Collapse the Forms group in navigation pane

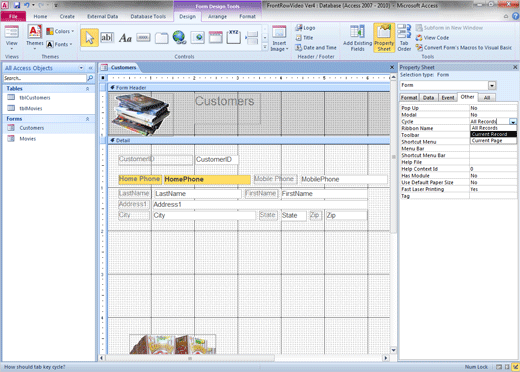tap(87, 119)
